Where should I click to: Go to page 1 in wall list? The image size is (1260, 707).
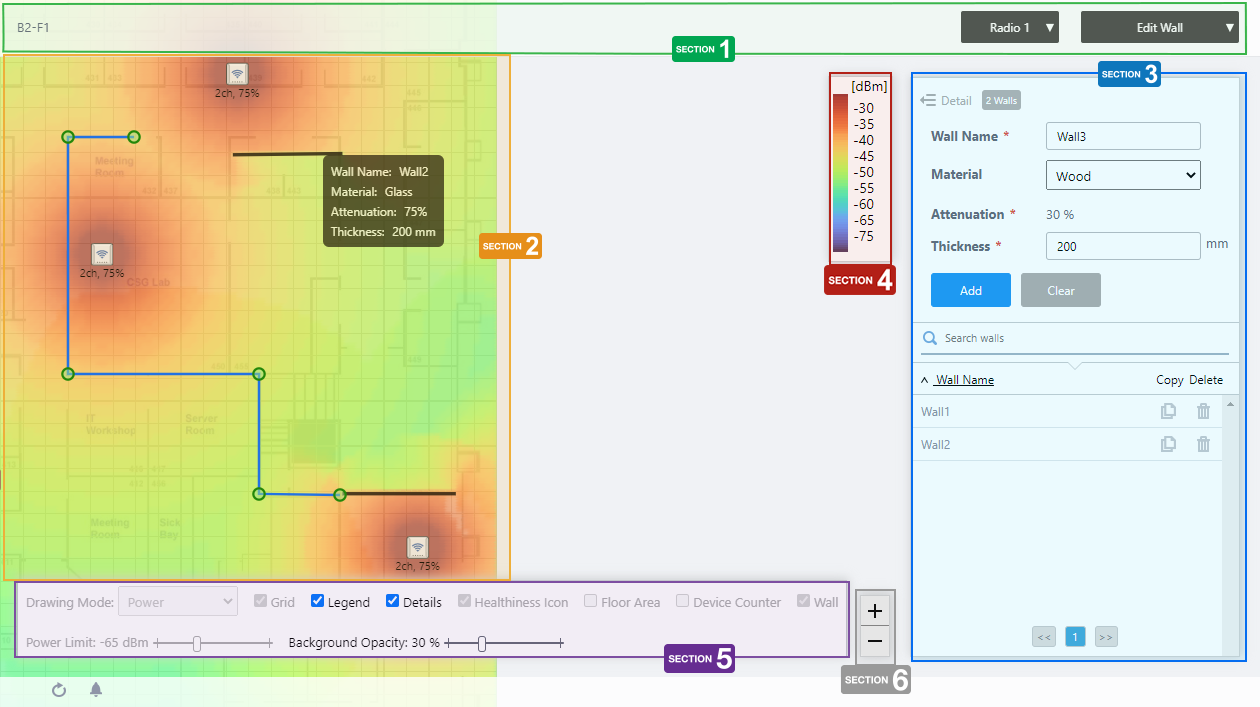pyautogui.click(x=1075, y=637)
